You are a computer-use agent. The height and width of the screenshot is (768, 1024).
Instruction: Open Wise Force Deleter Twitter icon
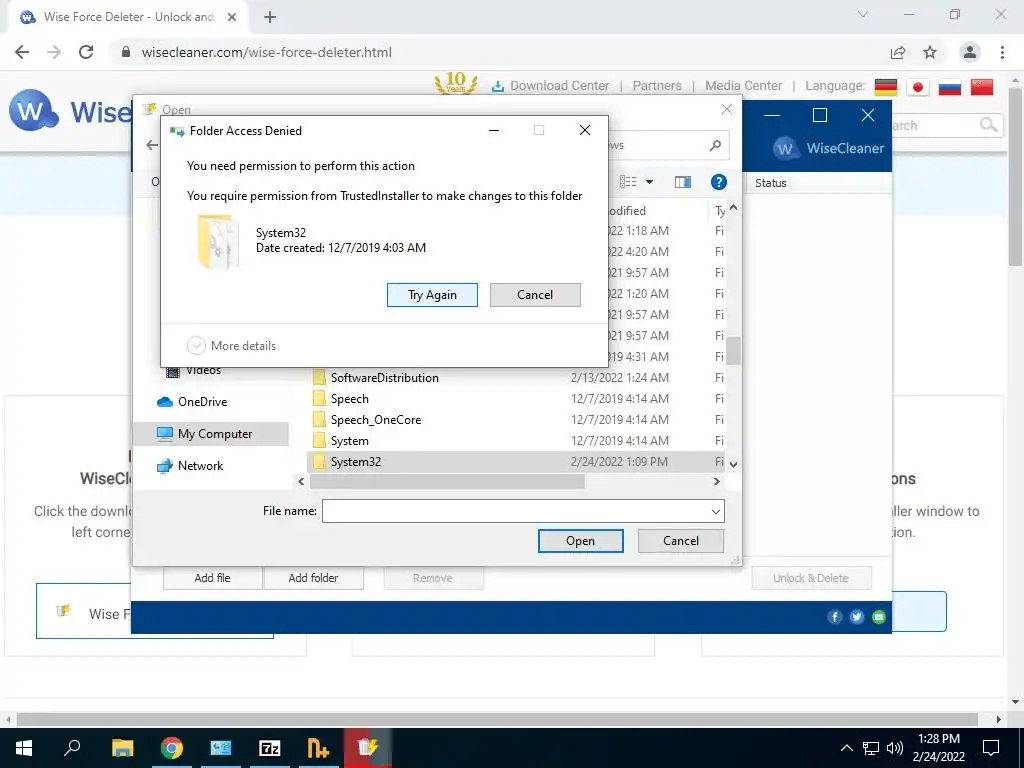(857, 616)
